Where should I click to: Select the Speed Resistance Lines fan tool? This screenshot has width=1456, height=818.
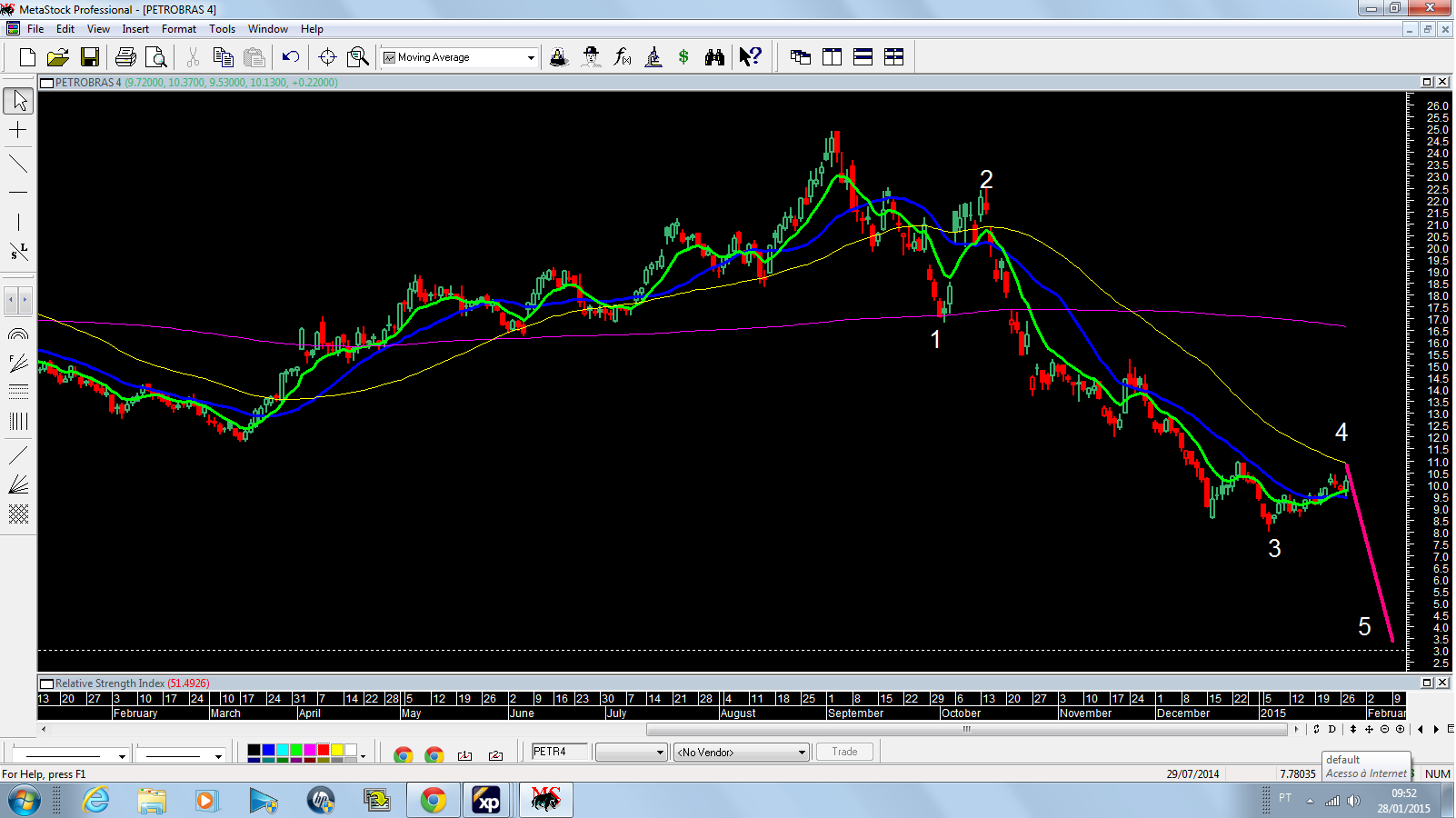pos(18,484)
